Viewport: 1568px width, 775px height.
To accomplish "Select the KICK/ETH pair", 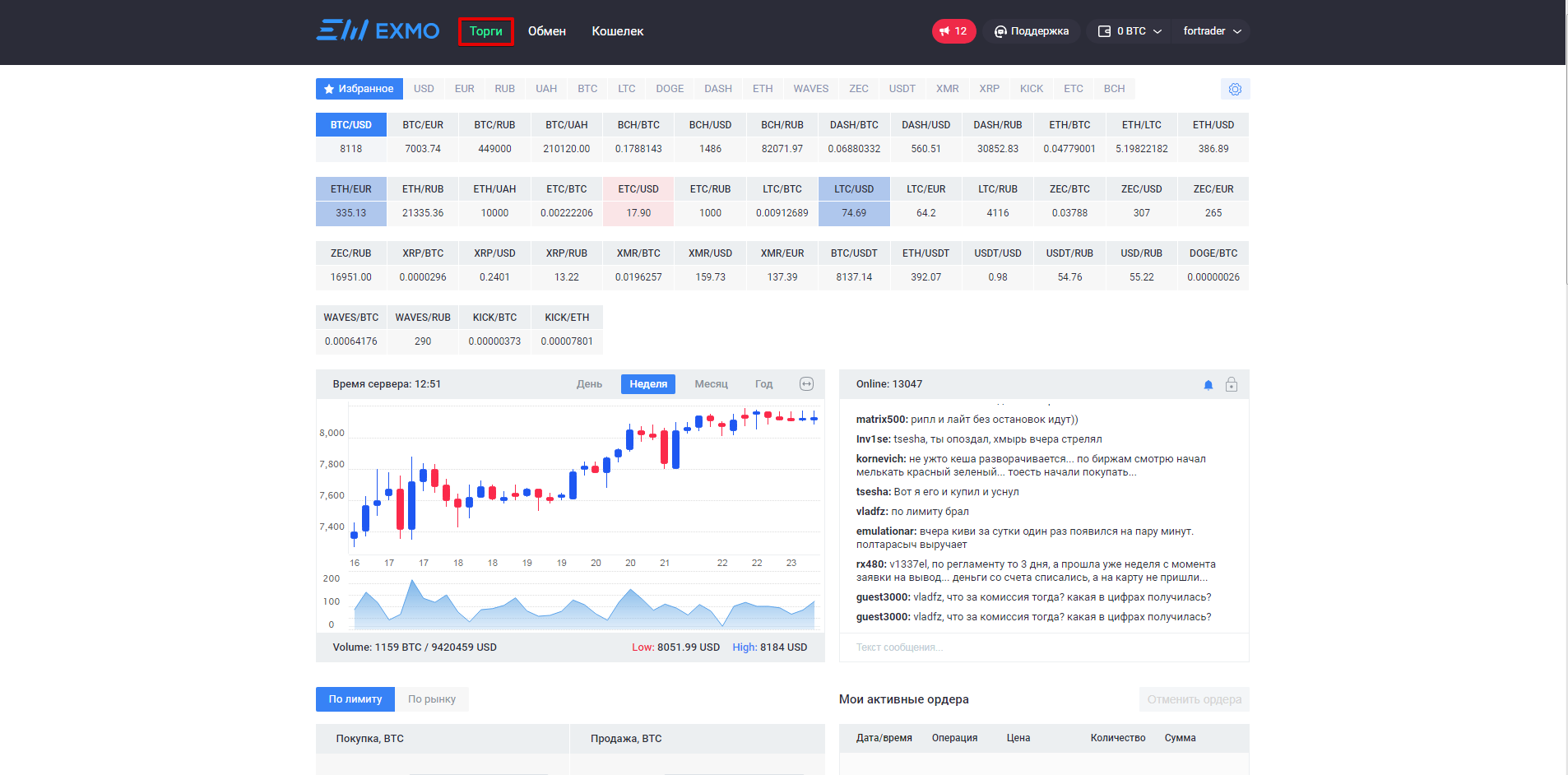I will pyautogui.click(x=567, y=318).
